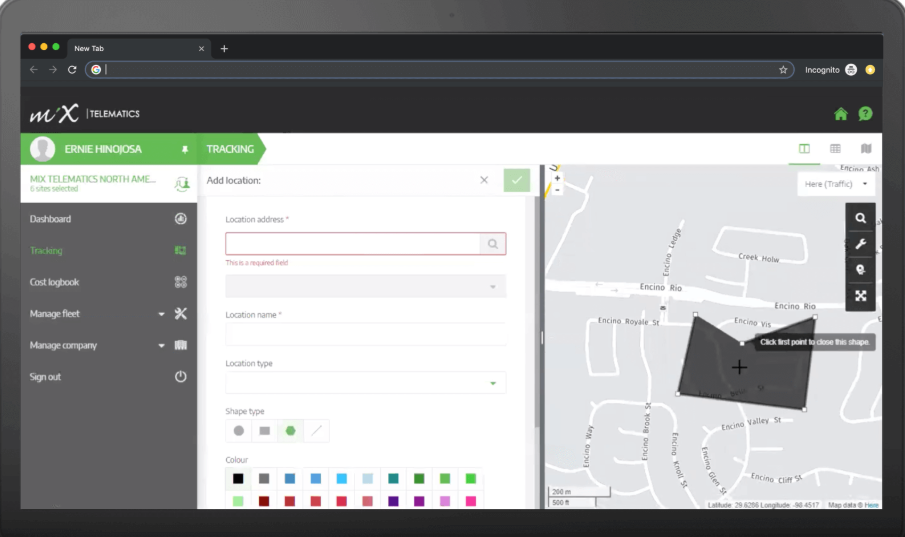Viewport: 905px width, 537px height.
Task: Pick the hot pink colour swatch
Action: (x=471, y=501)
